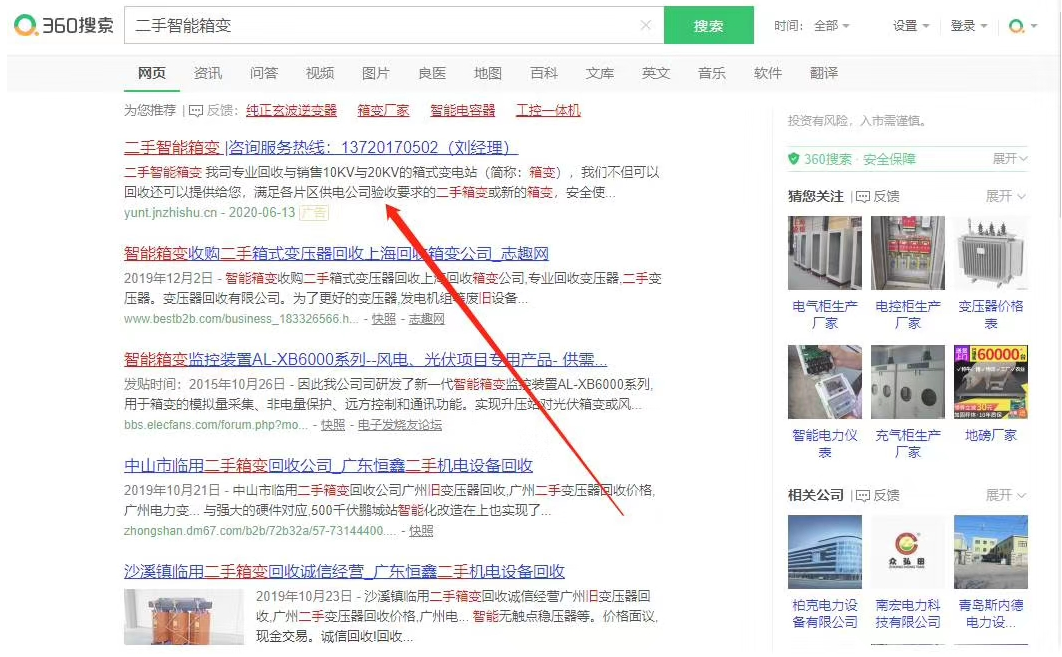Click the 柏克电力设备有限公司 name link
The width and height of the screenshot is (1062, 657).
coord(825,614)
